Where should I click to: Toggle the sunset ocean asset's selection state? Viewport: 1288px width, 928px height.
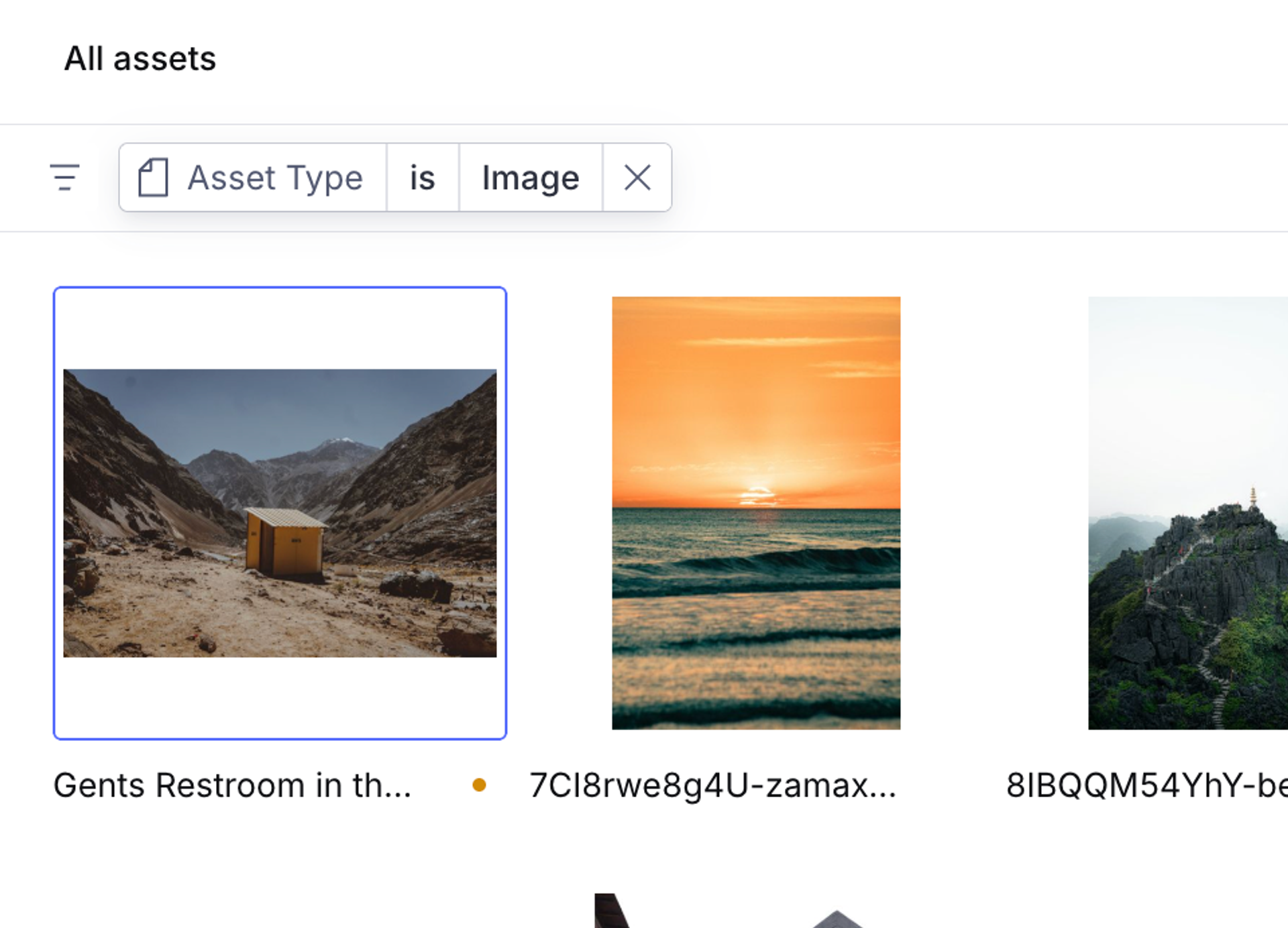point(756,513)
